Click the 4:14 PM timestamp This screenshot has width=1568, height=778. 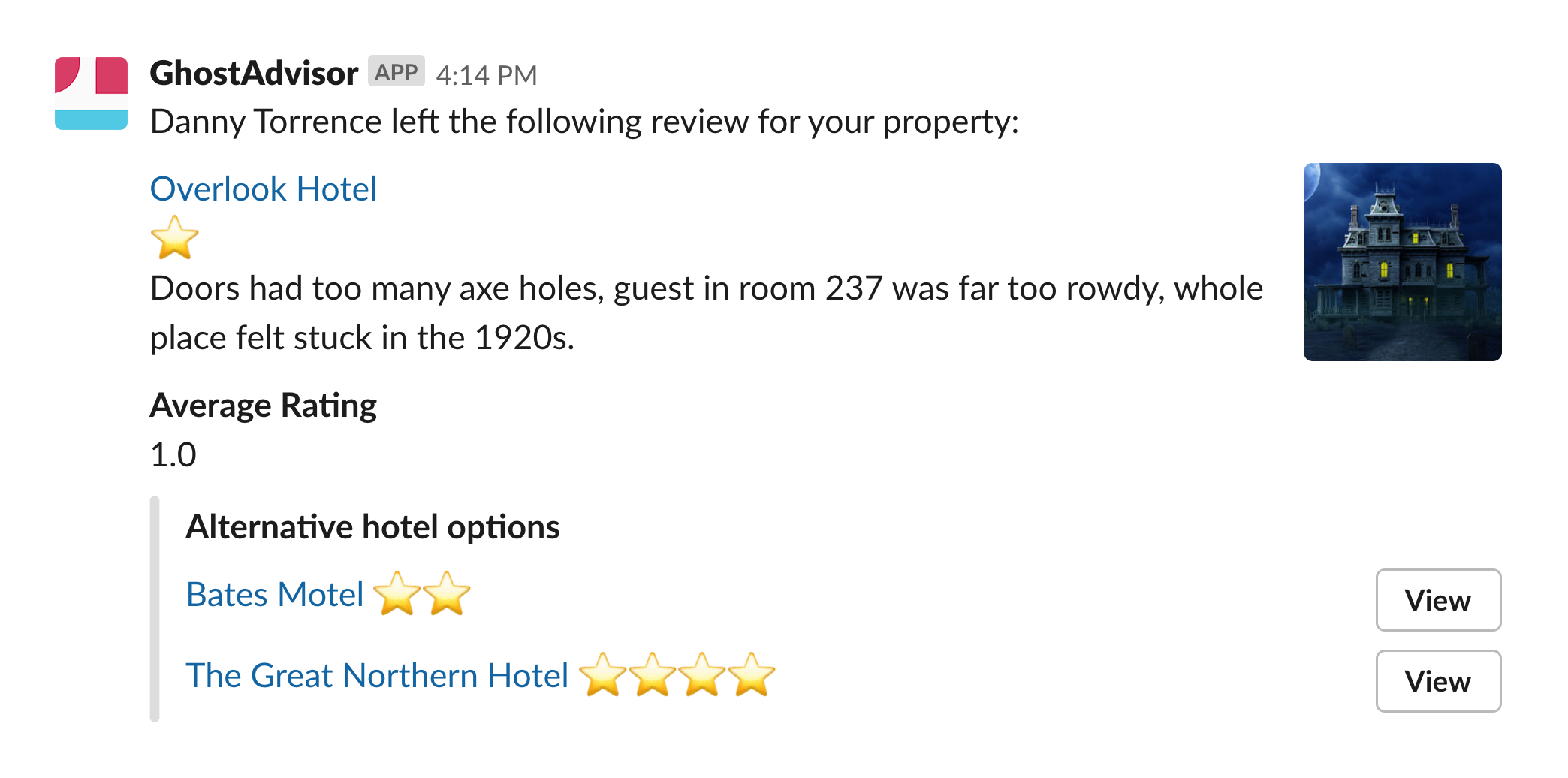487,74
